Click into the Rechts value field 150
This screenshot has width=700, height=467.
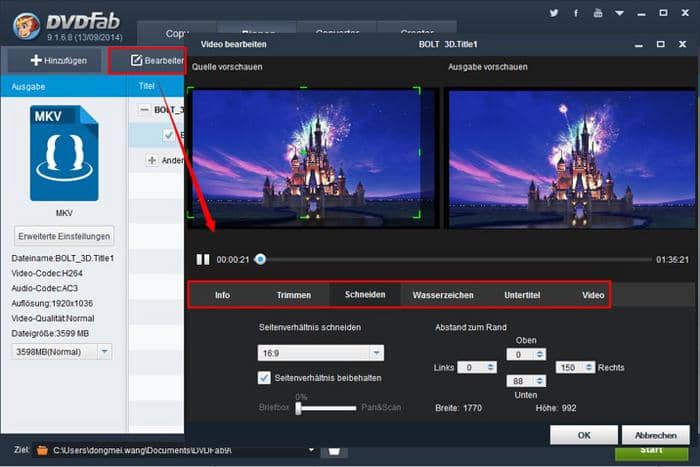tap(570, 367)
